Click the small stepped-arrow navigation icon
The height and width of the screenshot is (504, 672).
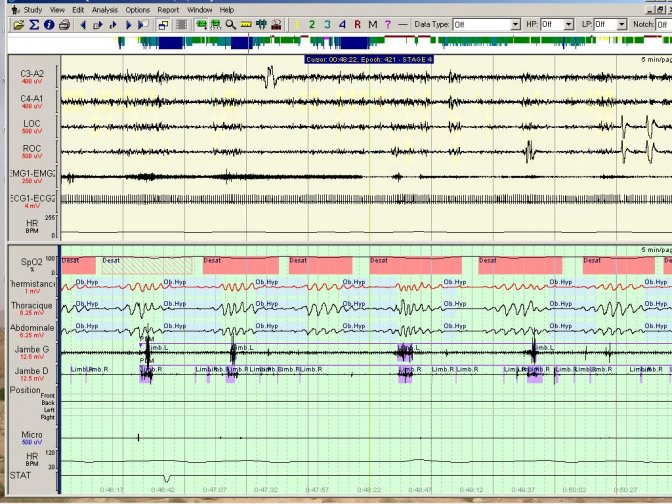[x=113, y=25]
